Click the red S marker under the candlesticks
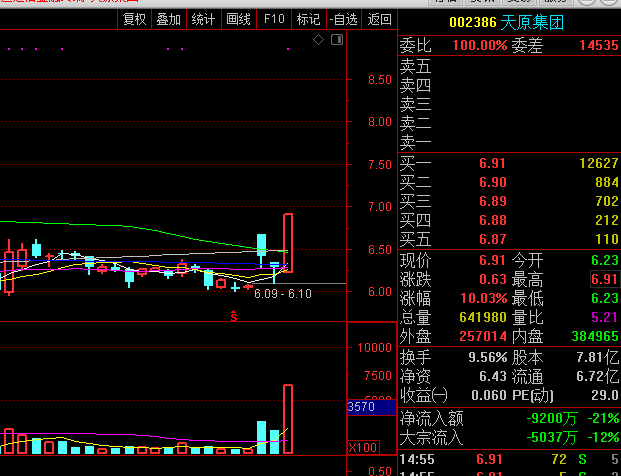 (234, 316)
